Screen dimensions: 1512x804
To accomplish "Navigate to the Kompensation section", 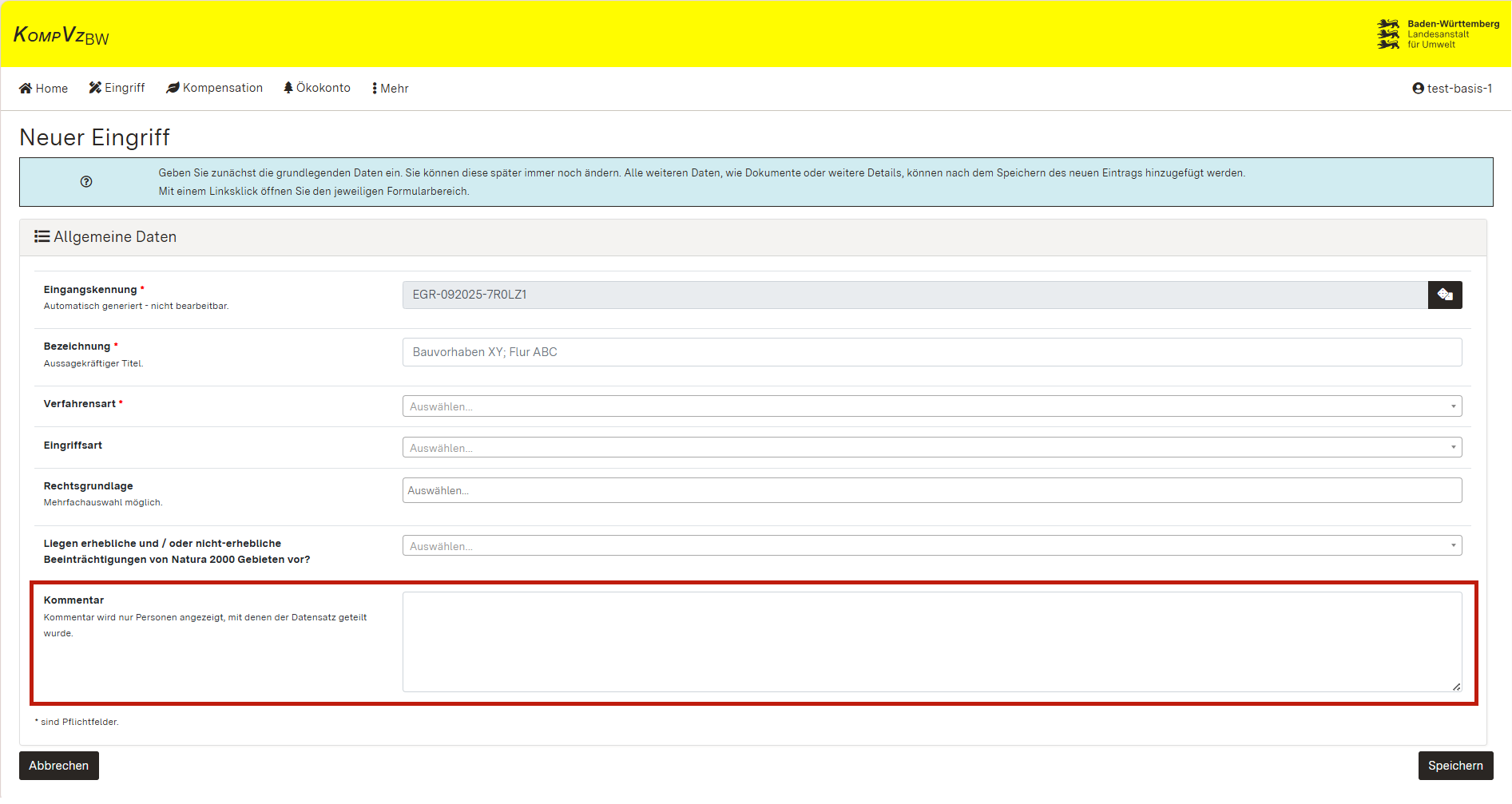I will [214, 88].
